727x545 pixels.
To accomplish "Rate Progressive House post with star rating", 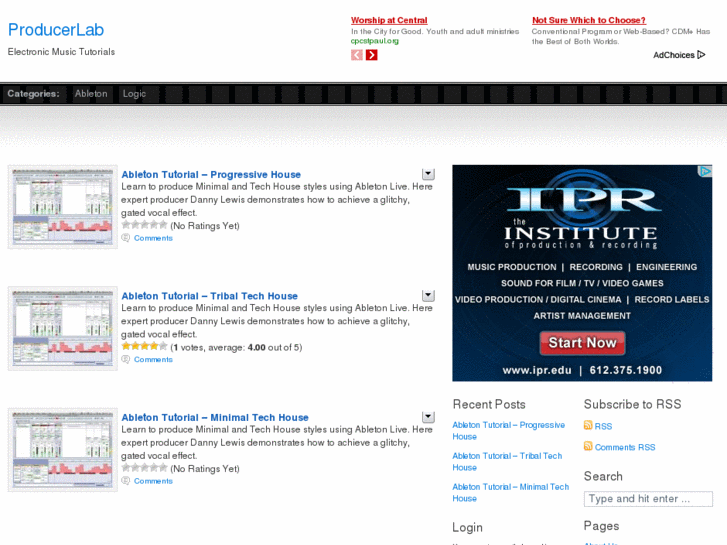I will (x=144, y=225).
